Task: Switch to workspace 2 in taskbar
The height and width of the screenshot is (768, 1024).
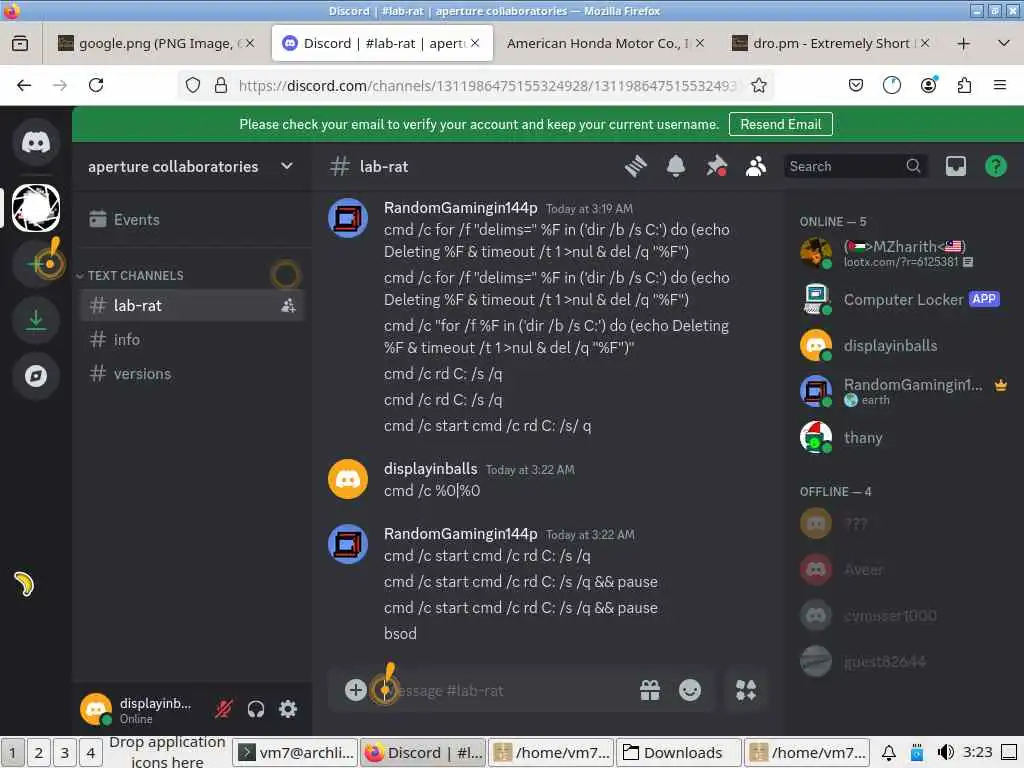Action: 39,752
